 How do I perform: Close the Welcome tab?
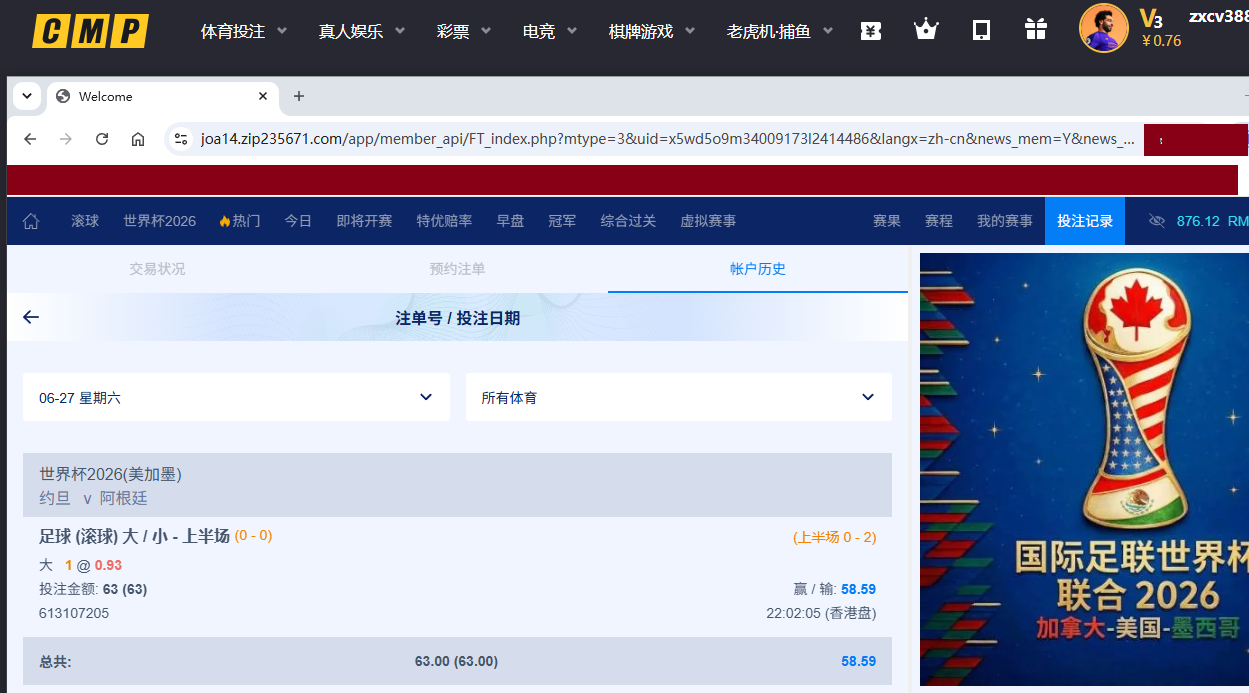[x=263, y=96]
